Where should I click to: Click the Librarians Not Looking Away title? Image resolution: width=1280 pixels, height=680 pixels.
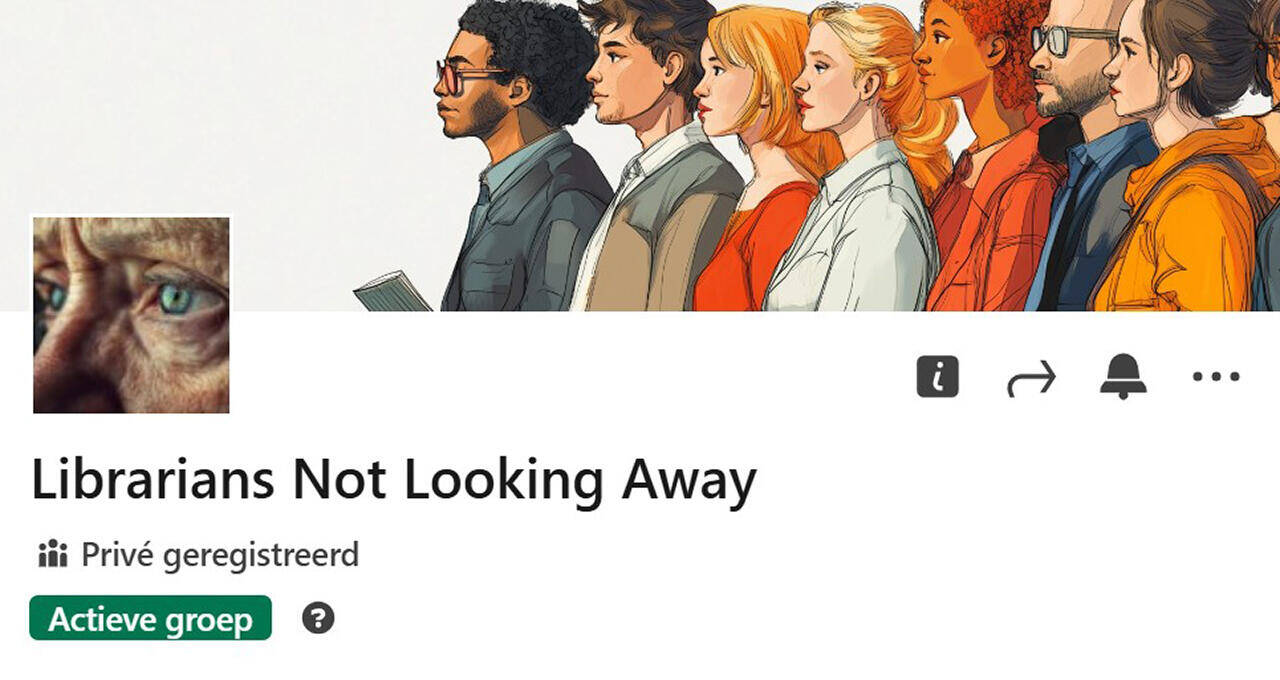394,481
